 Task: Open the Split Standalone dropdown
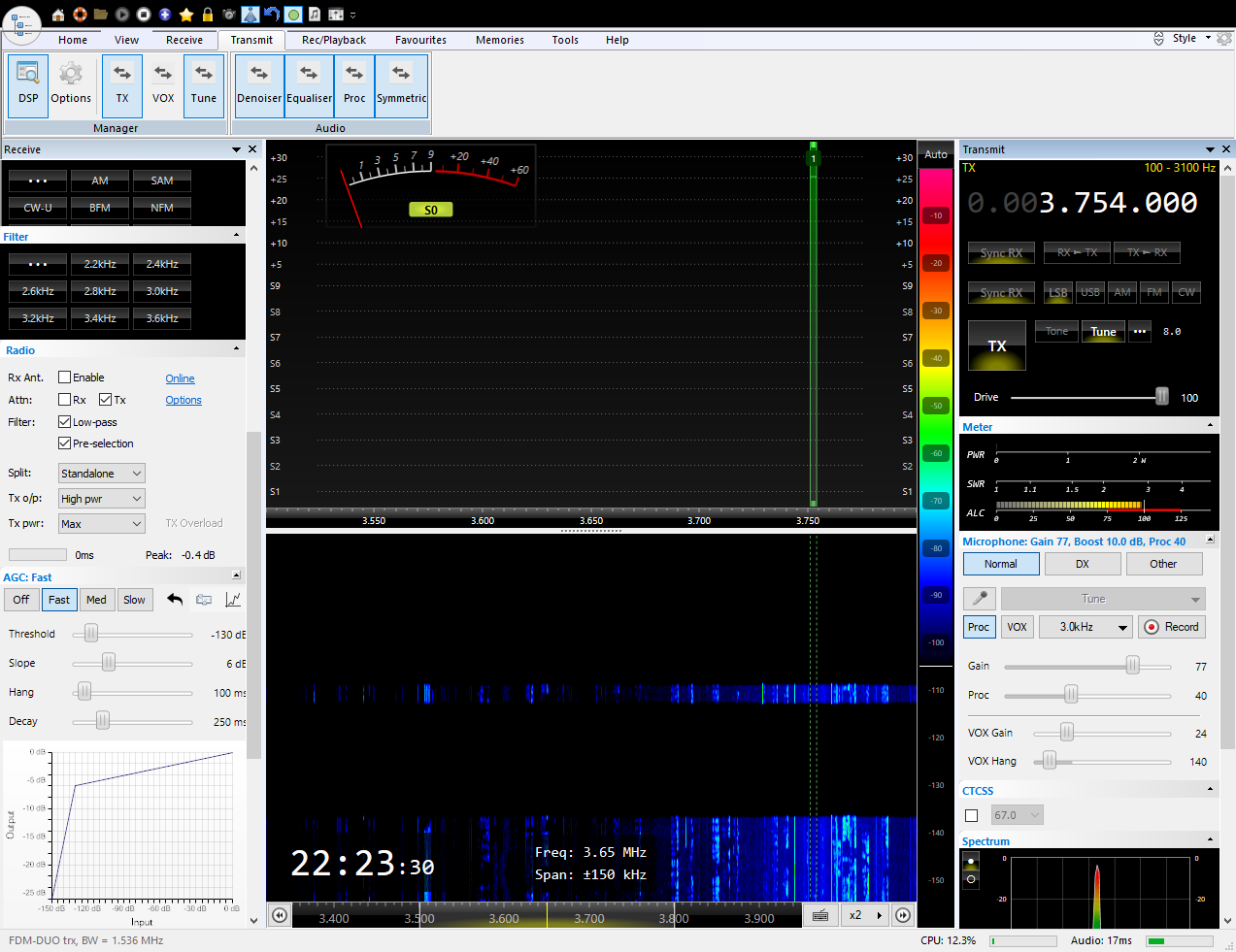[x=102, y=474]
